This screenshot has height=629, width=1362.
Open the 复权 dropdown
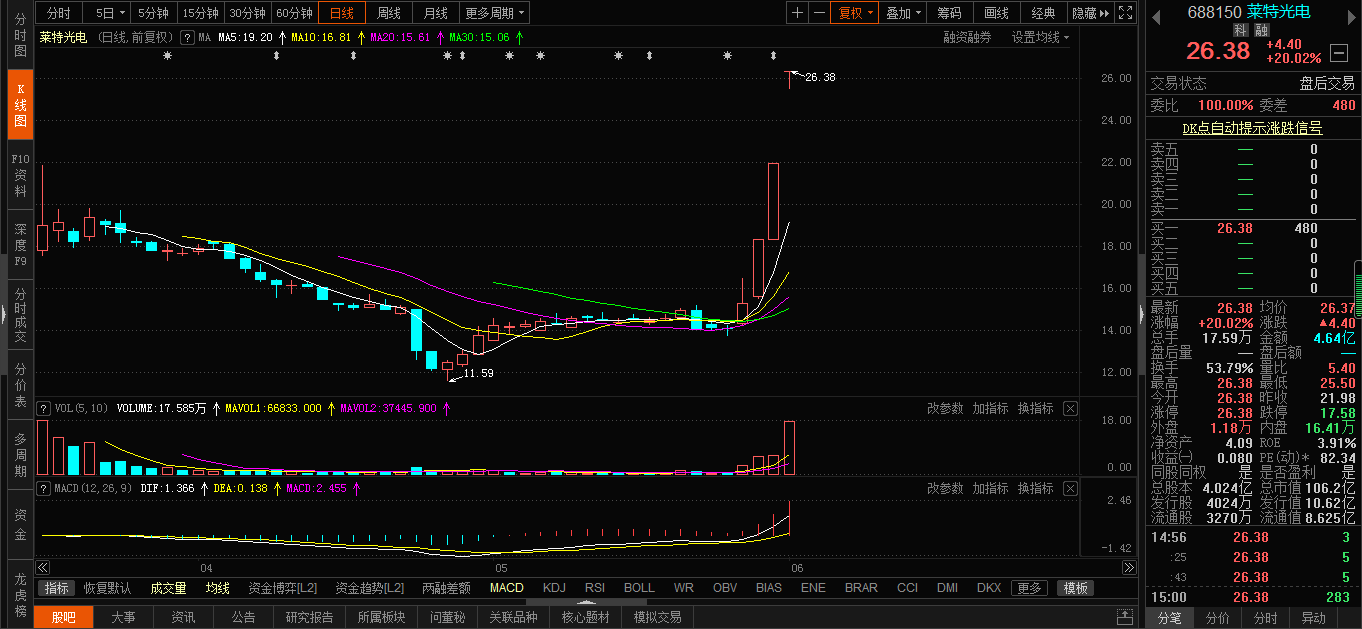click(856, 13)
